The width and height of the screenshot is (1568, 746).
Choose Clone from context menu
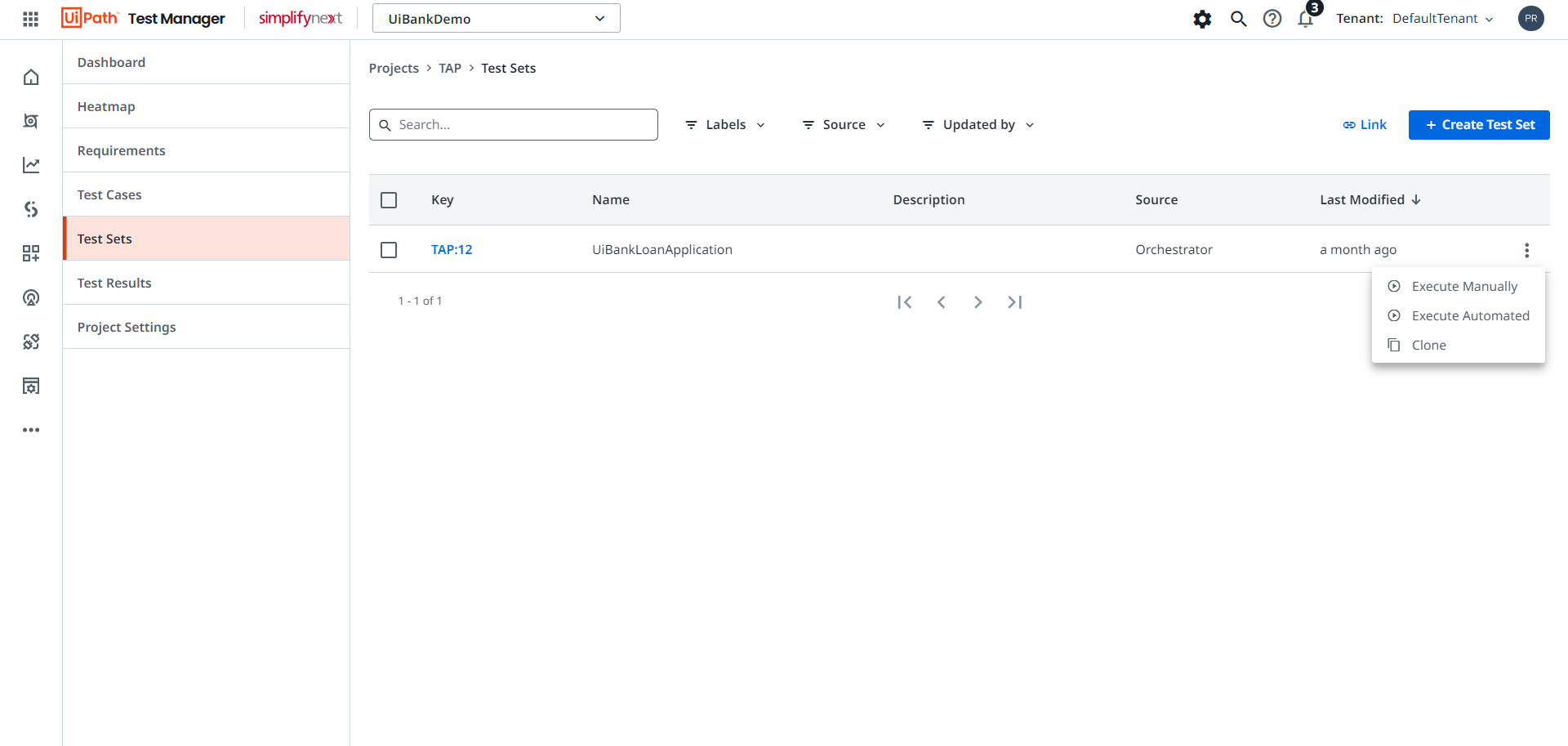pos(1459,346)
